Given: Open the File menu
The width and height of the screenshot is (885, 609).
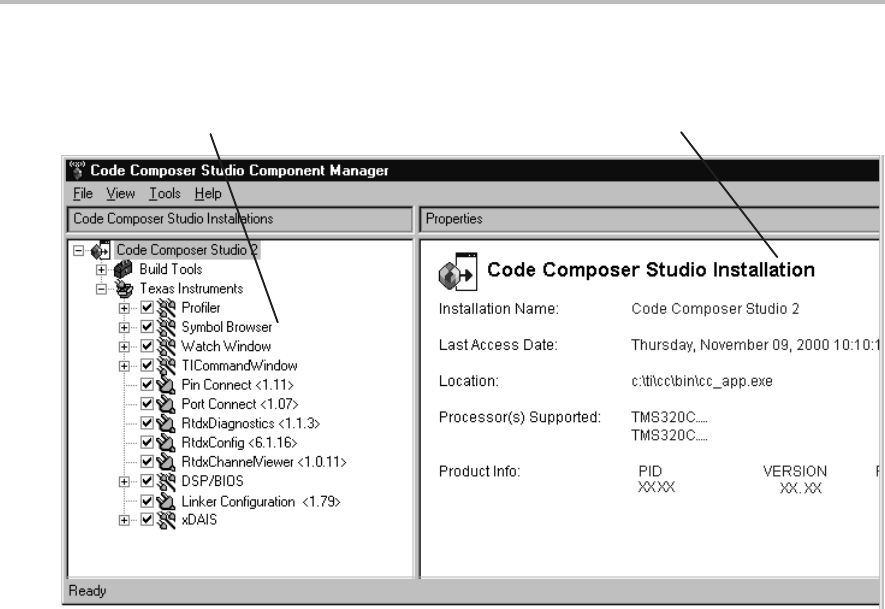Looking at the screenshot, I should click(82, 194).
